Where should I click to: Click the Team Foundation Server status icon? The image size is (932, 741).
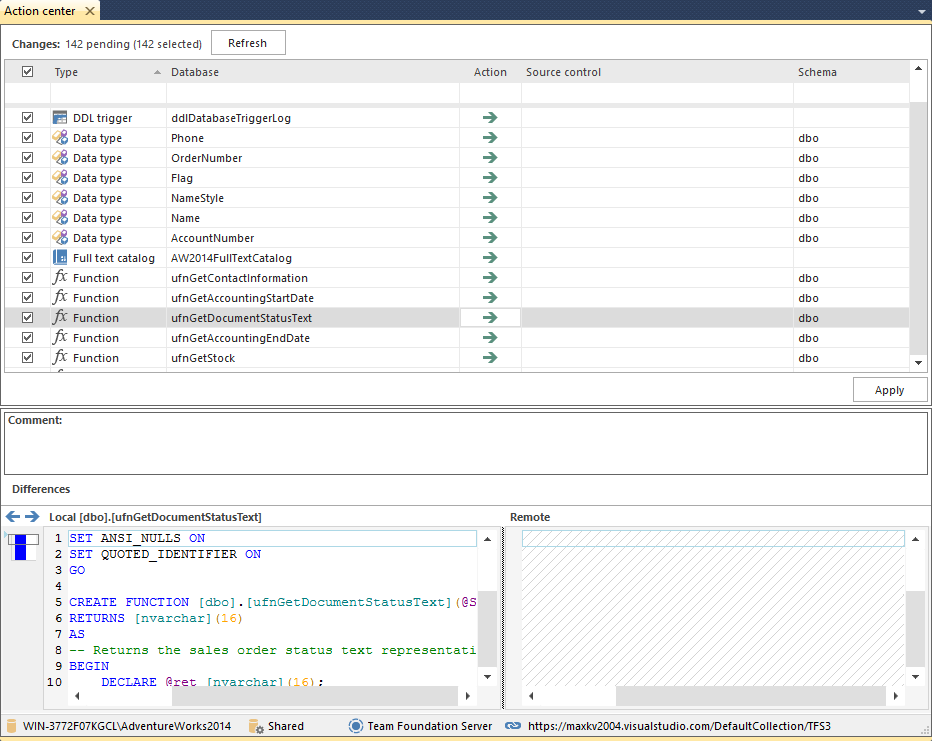[x=355, y=726]
